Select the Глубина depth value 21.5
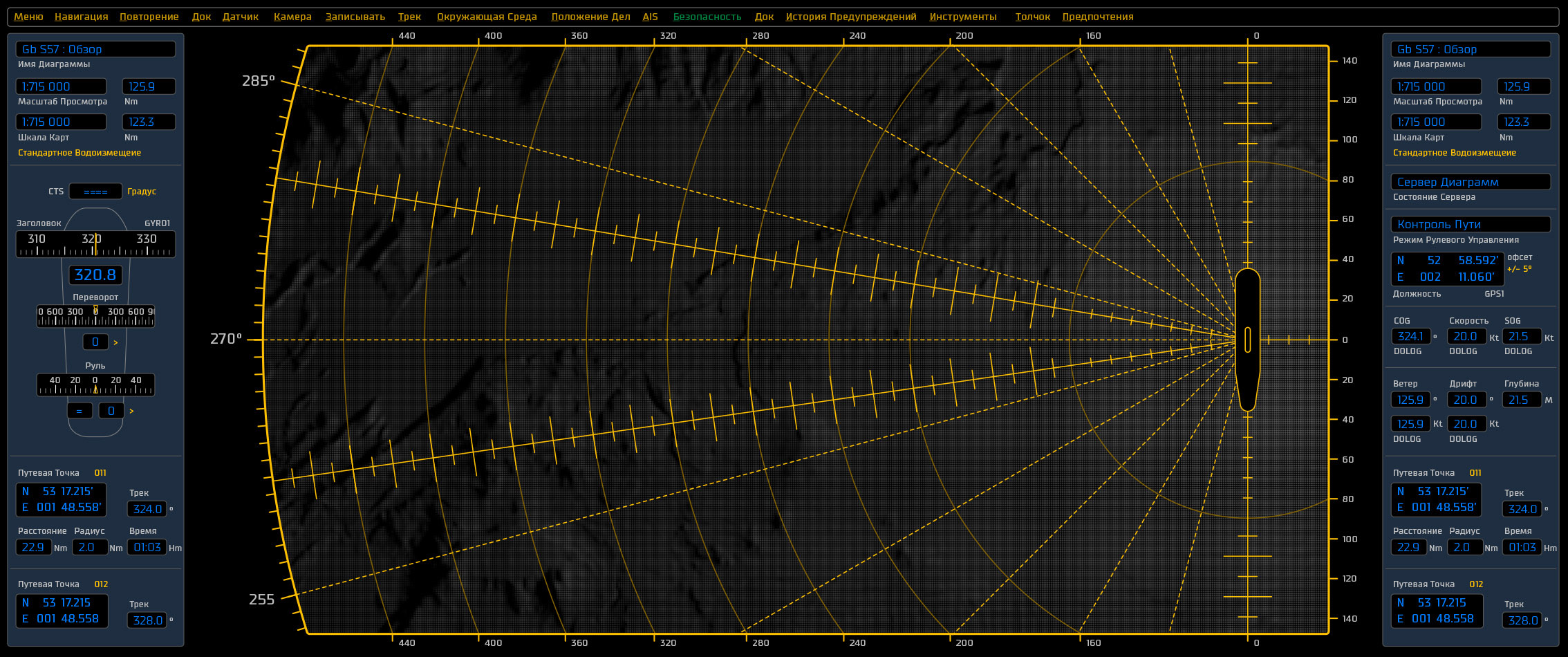The image size is (1568, 657). [x=1521, y=400]
